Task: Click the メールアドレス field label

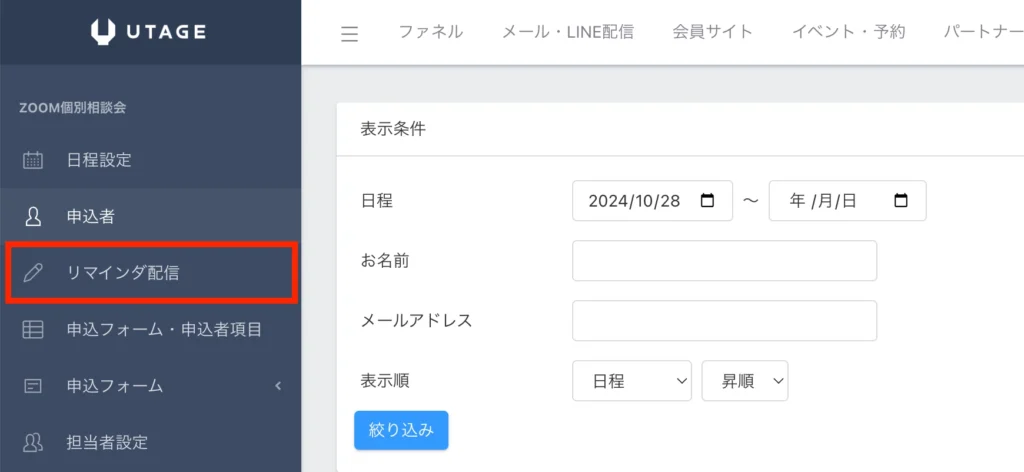Action: 417,321
